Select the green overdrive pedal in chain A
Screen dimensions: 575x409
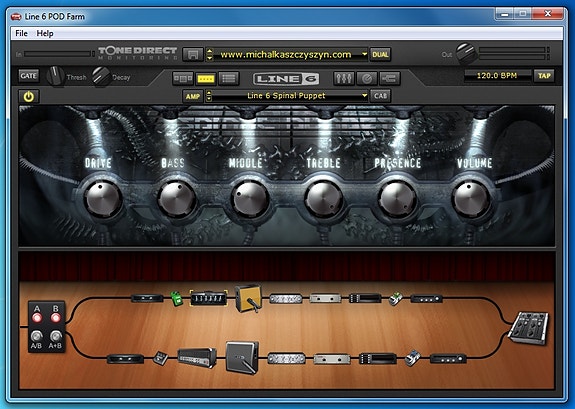pyautogui.click(x=176, y=298)
